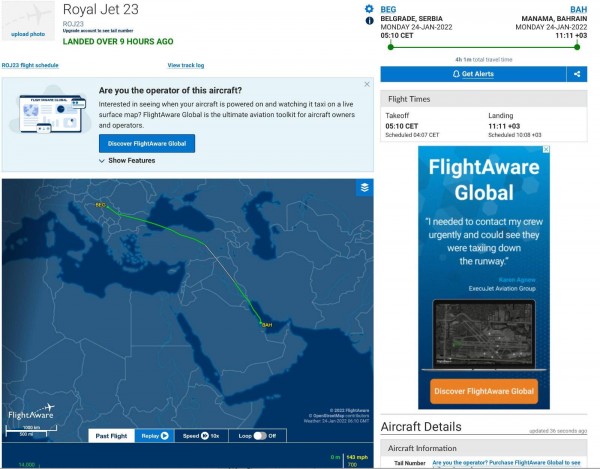Open the ROJ23 flight schedule link
The height and width of the screenshot is (469, 600).
point(29,65)
